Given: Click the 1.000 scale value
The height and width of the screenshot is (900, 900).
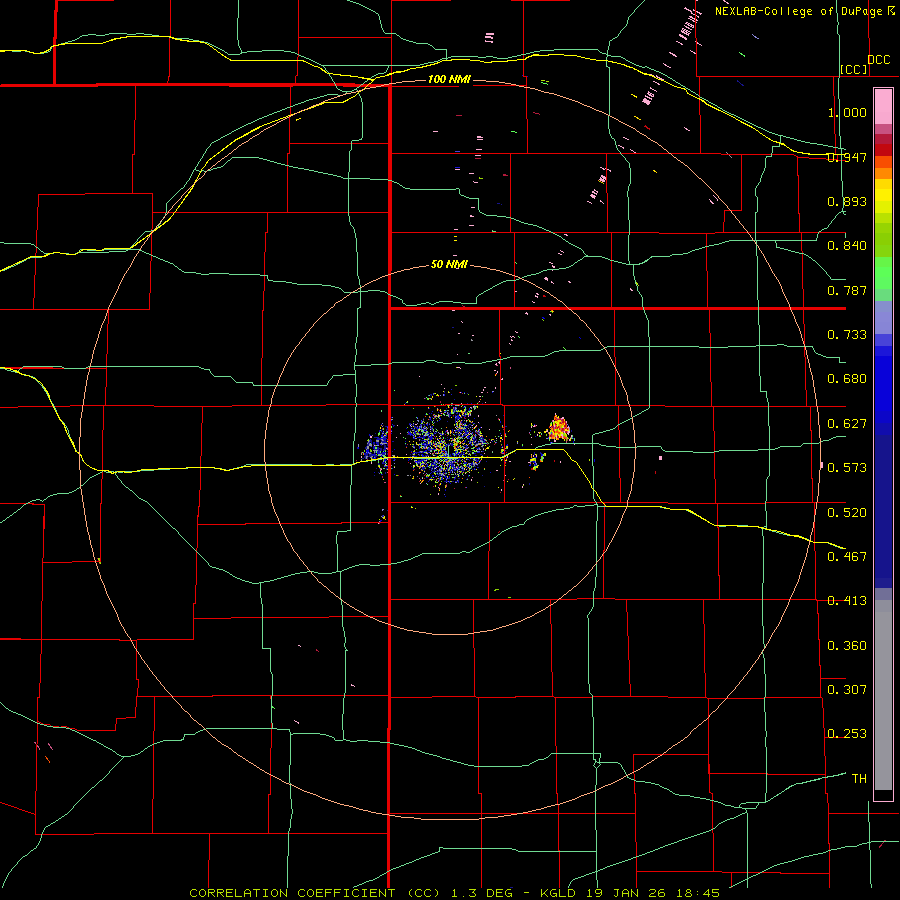Looking at the screenshot, I should pos(847,112).
